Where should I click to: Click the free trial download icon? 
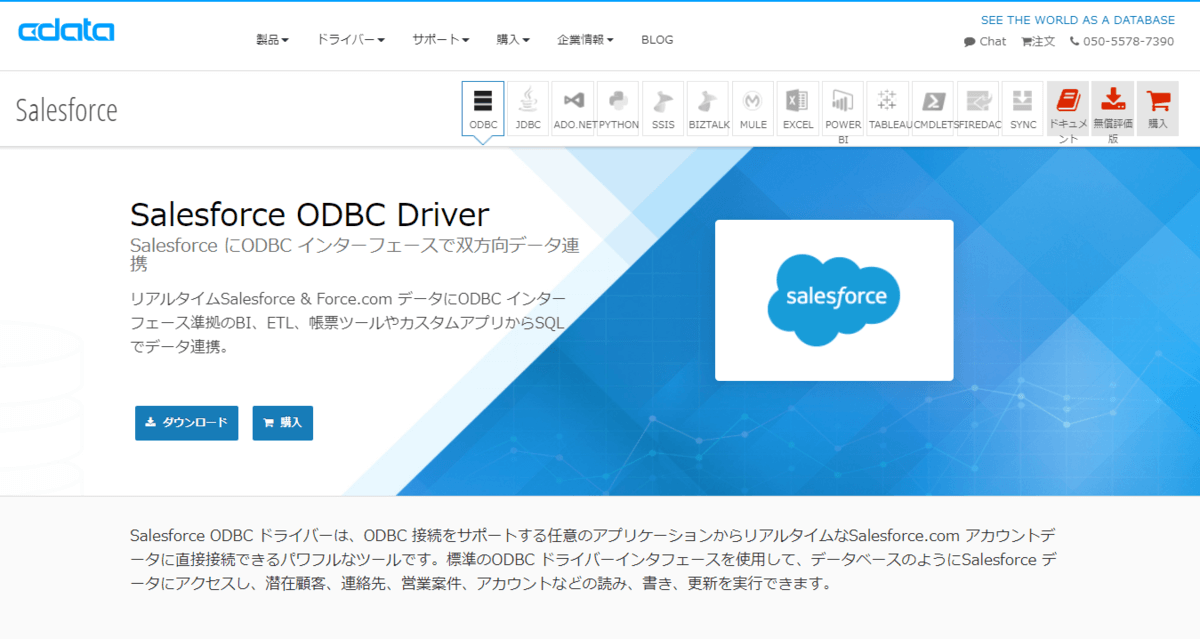1113,109
